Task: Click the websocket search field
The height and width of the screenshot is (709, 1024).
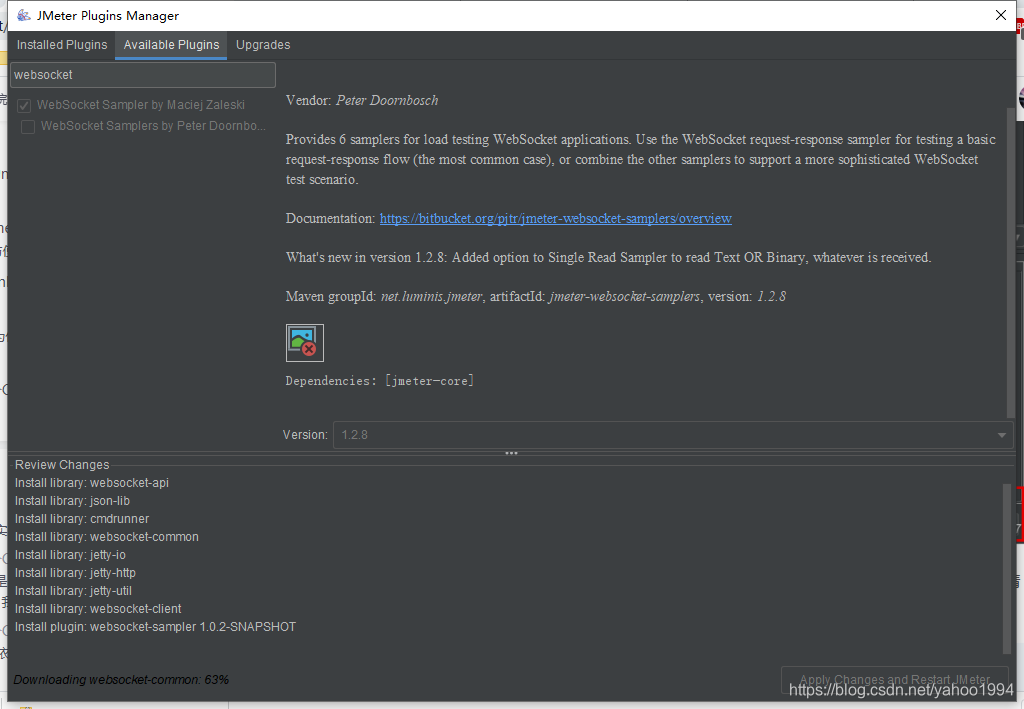Action: coord(143,75)
